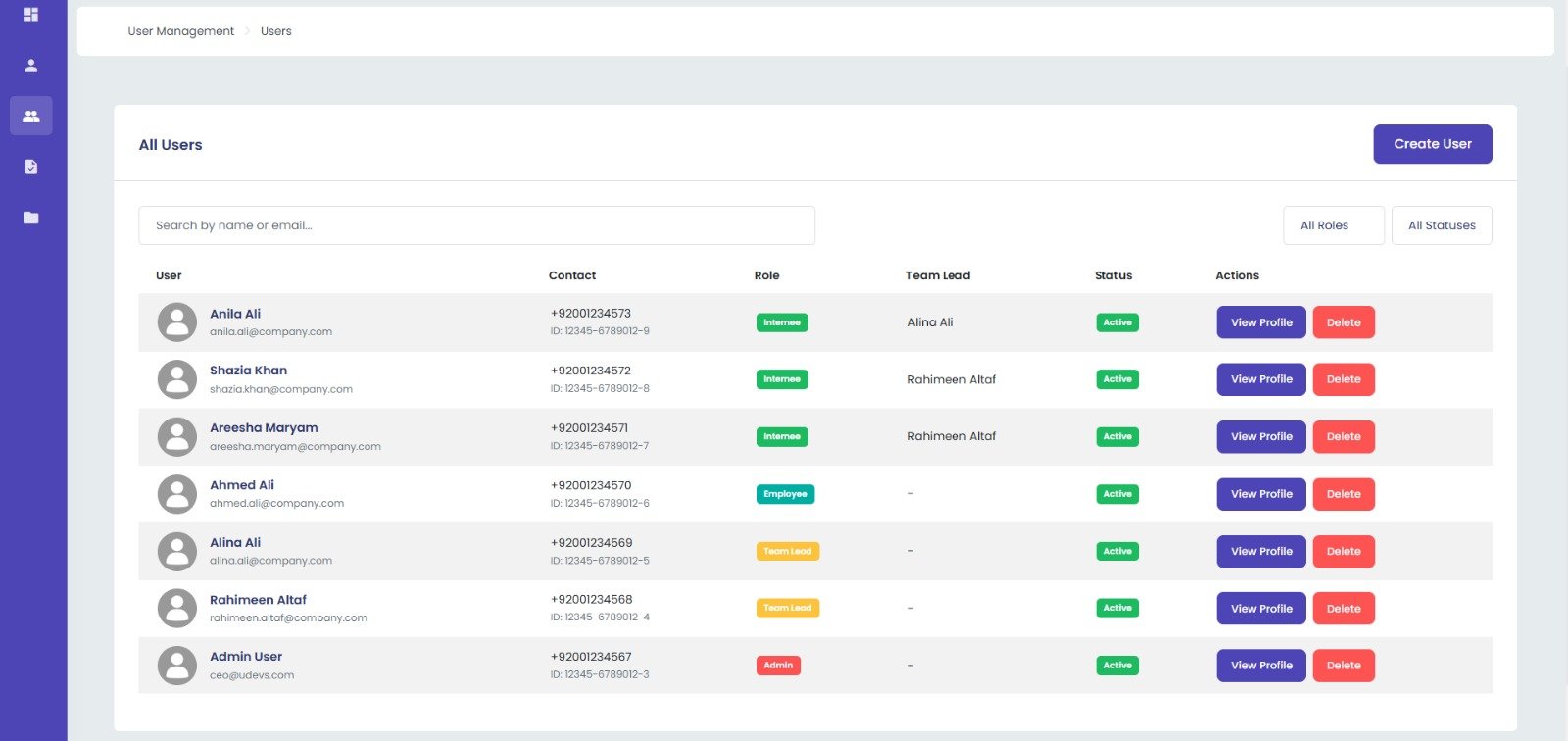The height and width of the screenshot is (741, 1568).
Task: Open the All Statuses filter dropdown
Action: tap(1442, 225)
